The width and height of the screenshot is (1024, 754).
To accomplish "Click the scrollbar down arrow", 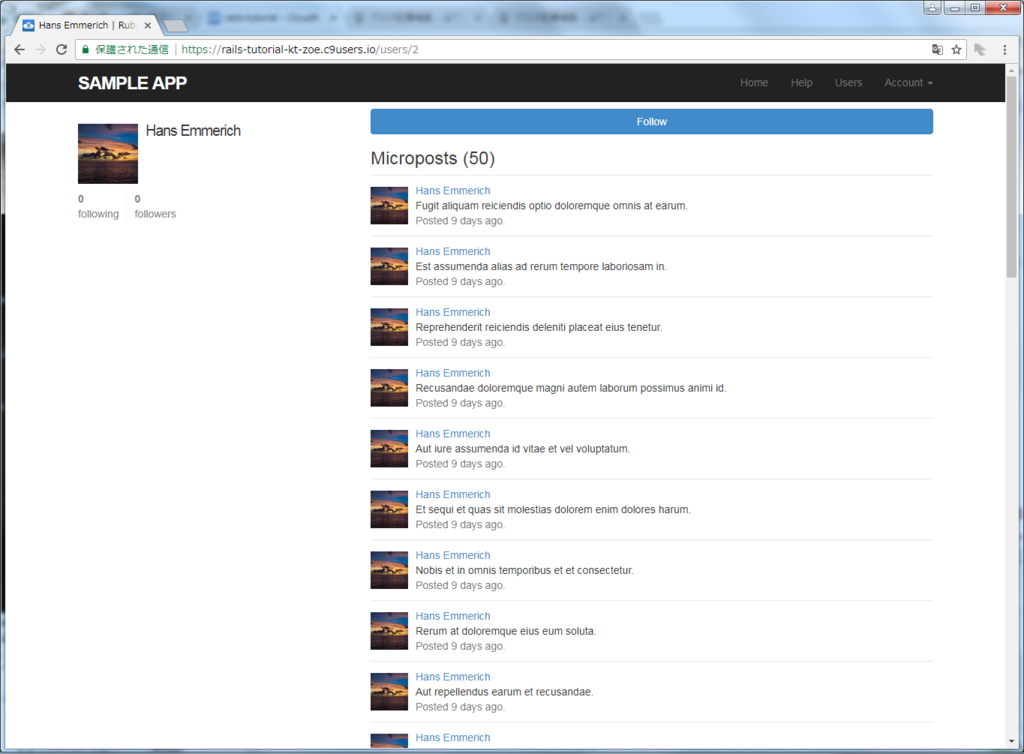I will pos(1012,741).
